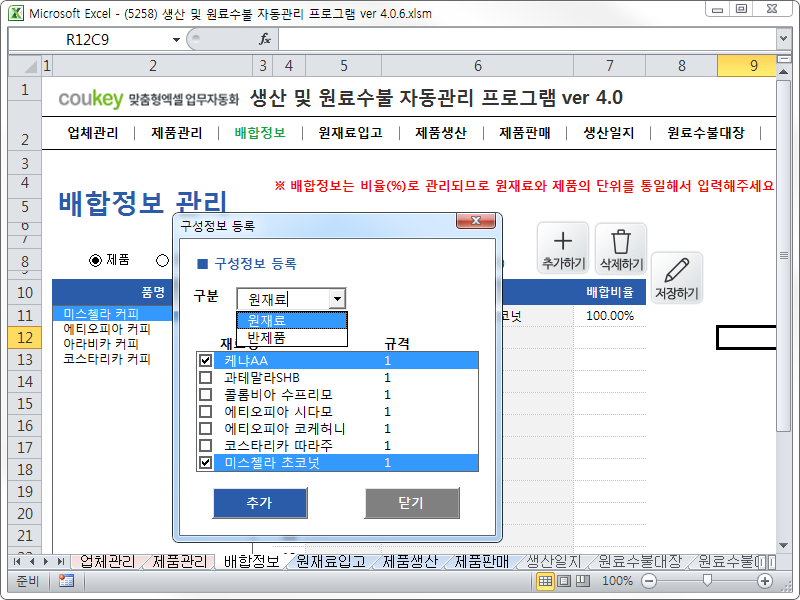Image resolution: width=800 pixels, height=600 pixels.
Task: Click the 추가 button in dialog
Action: pyautogui.click(x=260, y=503)
